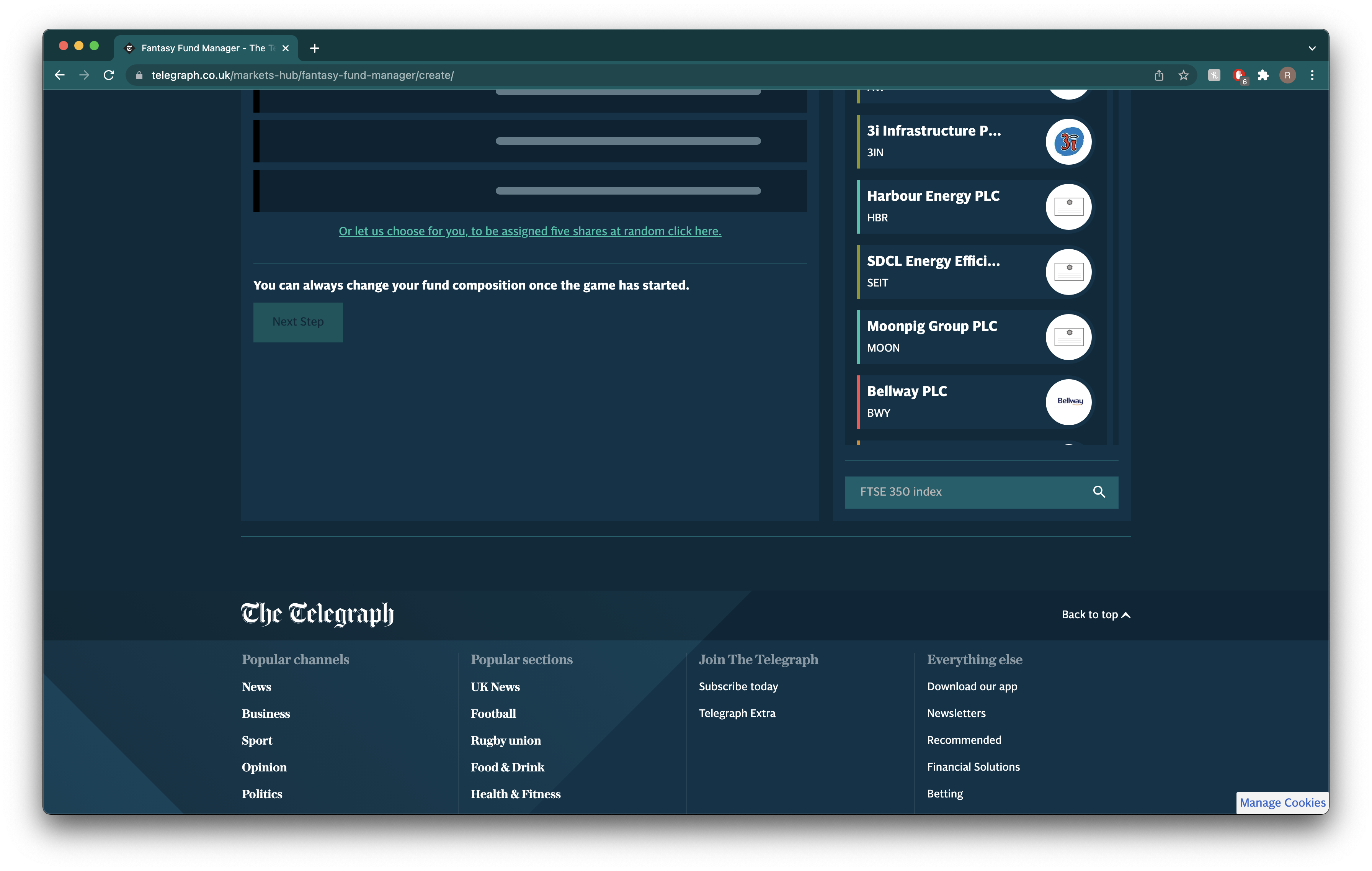Open Opinion channel link

click(265, 767)
